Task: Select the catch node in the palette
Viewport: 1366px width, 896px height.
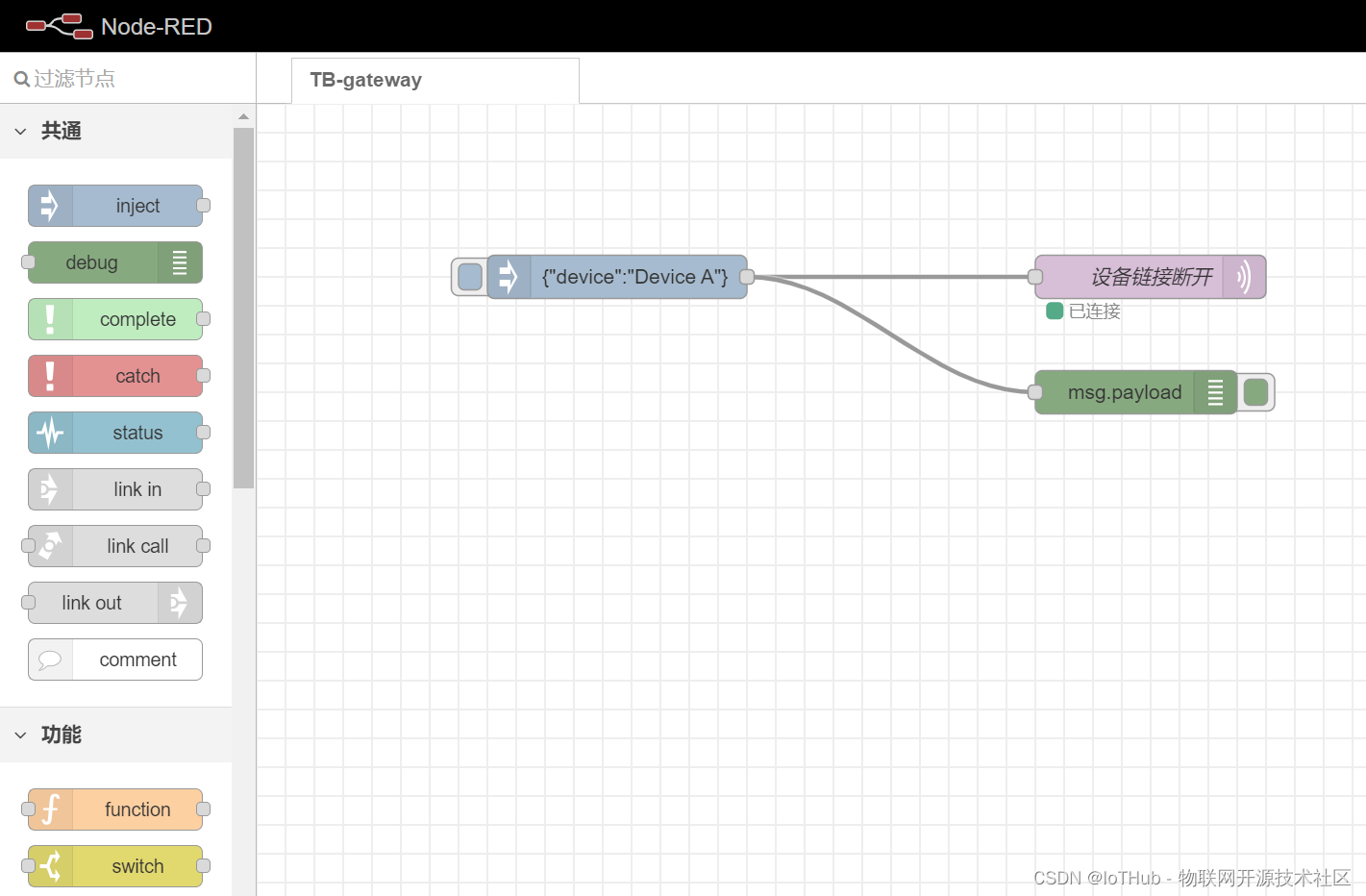Action: coord(125,375)
